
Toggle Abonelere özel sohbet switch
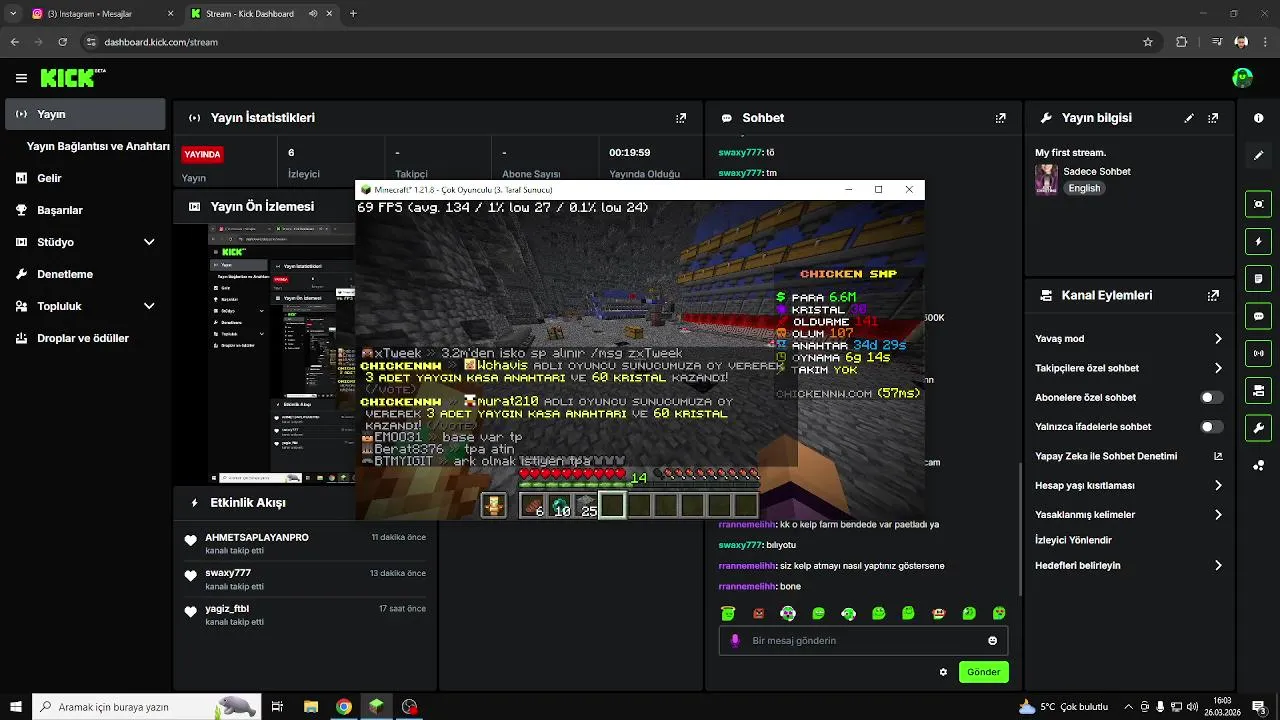(x=1211, y=397)
